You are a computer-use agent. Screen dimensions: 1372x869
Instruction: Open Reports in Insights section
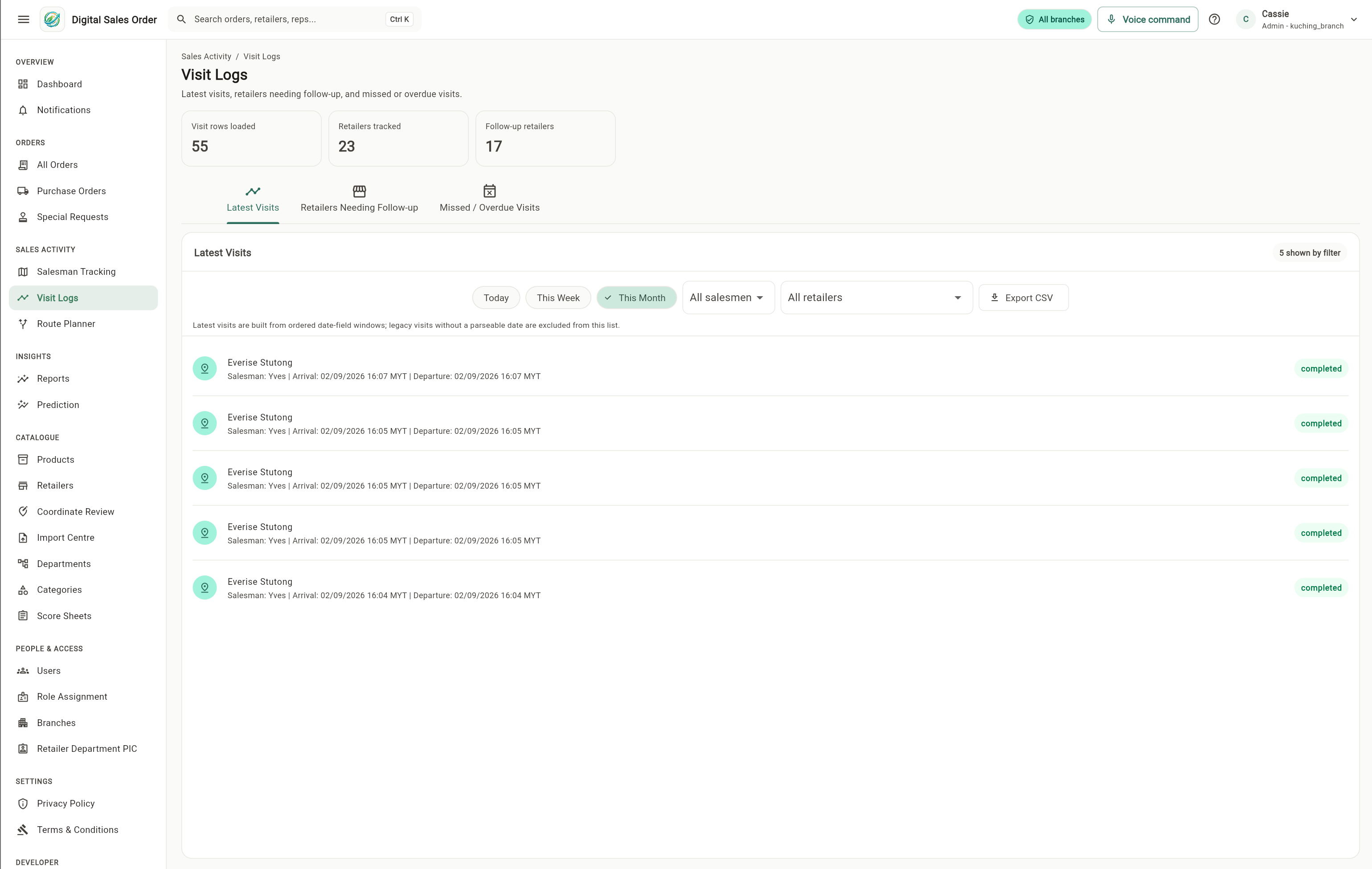coord(83,379)
